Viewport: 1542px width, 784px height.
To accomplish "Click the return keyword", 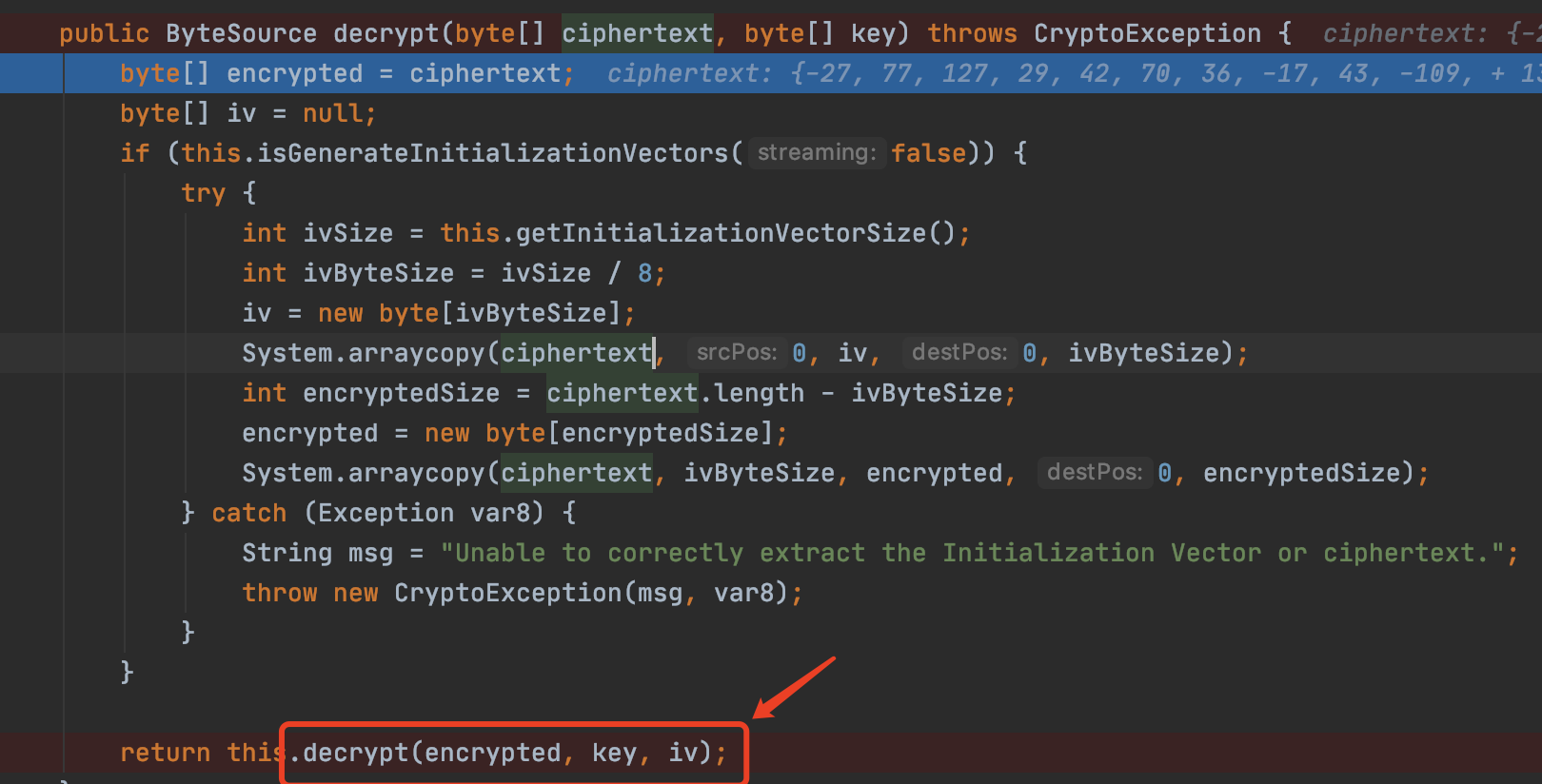I will pos(165,753).
